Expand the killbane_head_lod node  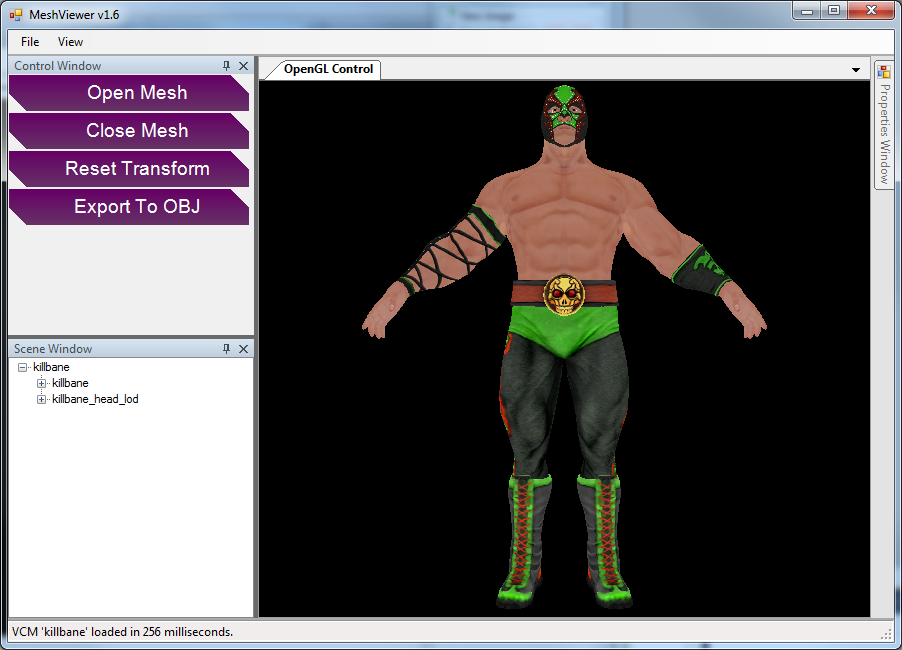(41, 399)
